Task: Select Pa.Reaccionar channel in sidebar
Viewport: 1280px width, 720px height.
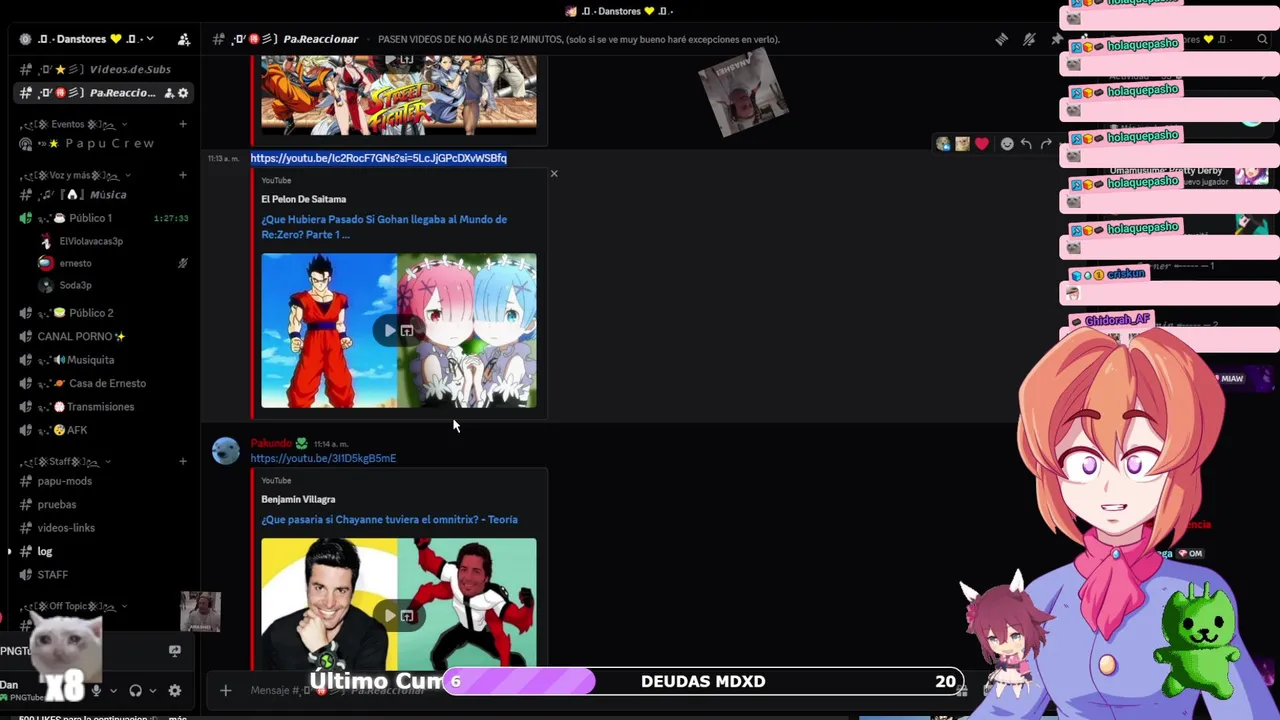Action: (x=105, y=93)
